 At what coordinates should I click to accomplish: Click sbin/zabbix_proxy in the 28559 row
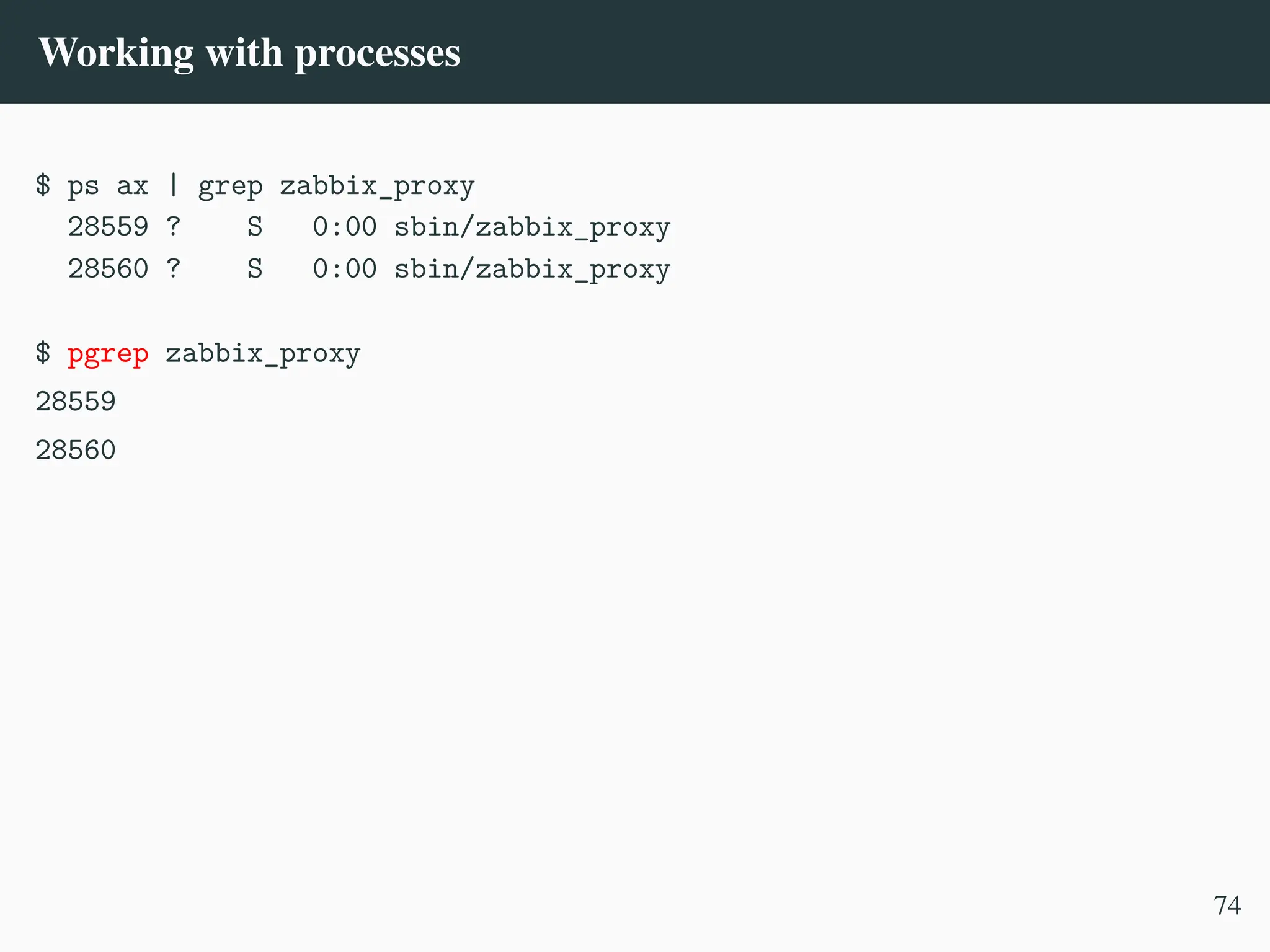coord(532,227)
